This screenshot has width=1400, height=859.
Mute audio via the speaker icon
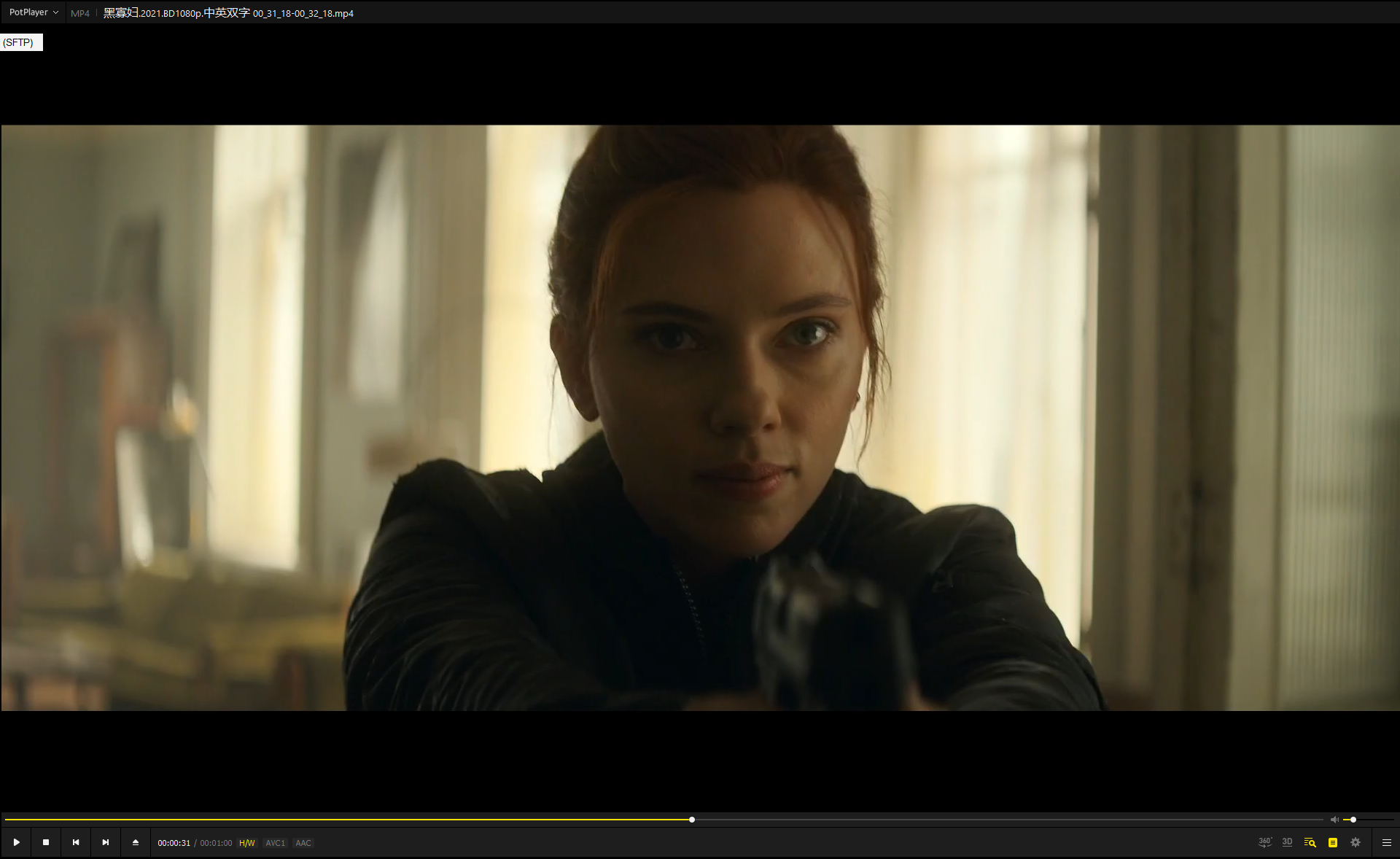(x=1334, y=820)
